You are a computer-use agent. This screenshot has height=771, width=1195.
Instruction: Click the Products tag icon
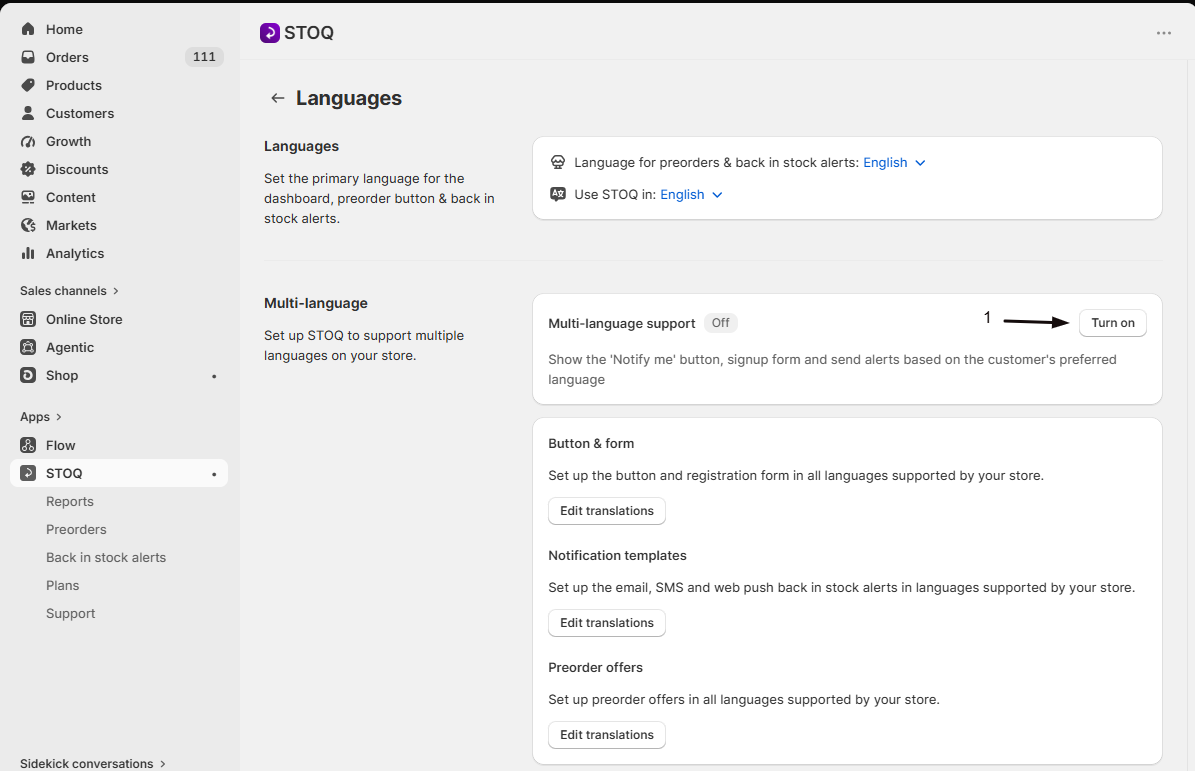click(x=28, y=85)
